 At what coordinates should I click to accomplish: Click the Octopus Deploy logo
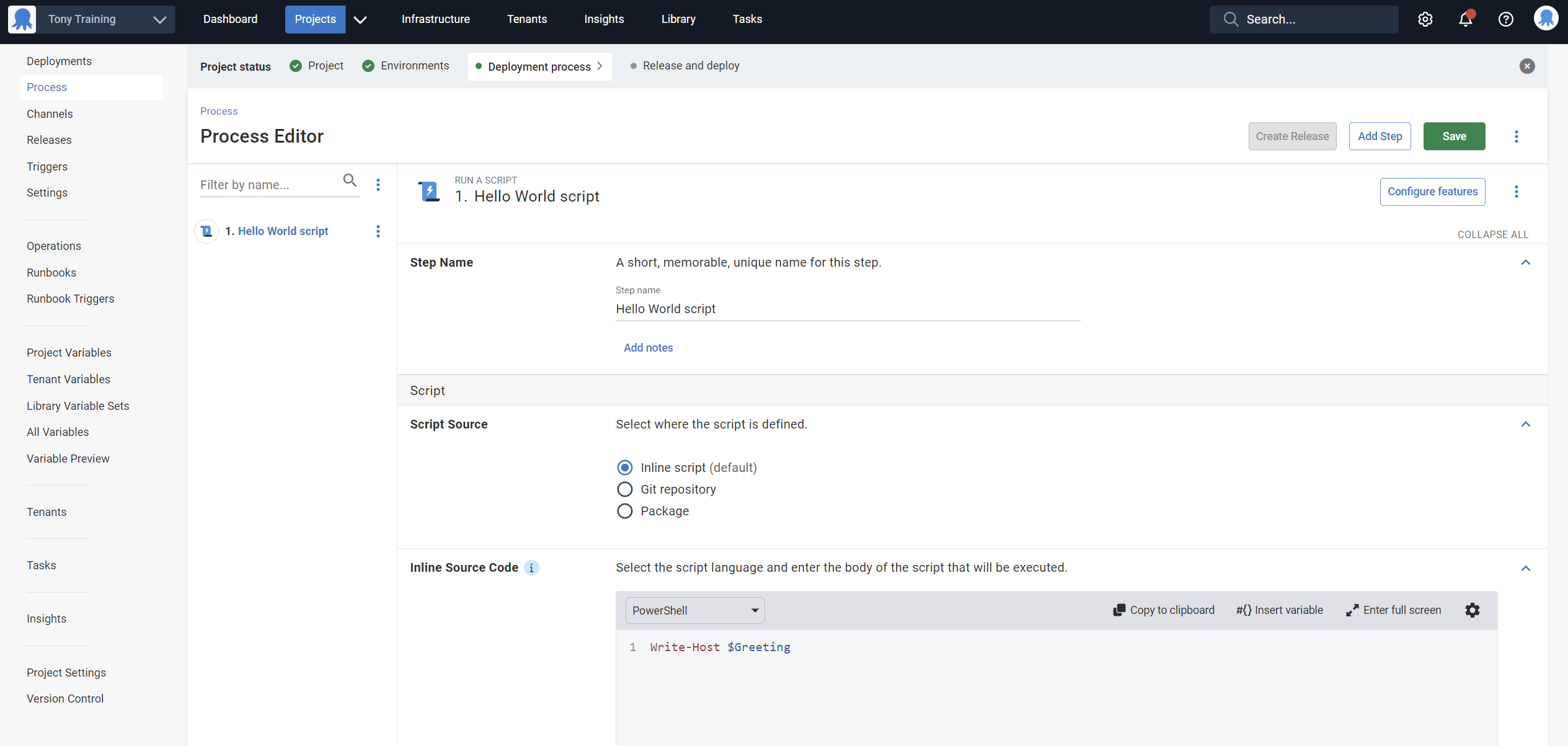[22, 19]
